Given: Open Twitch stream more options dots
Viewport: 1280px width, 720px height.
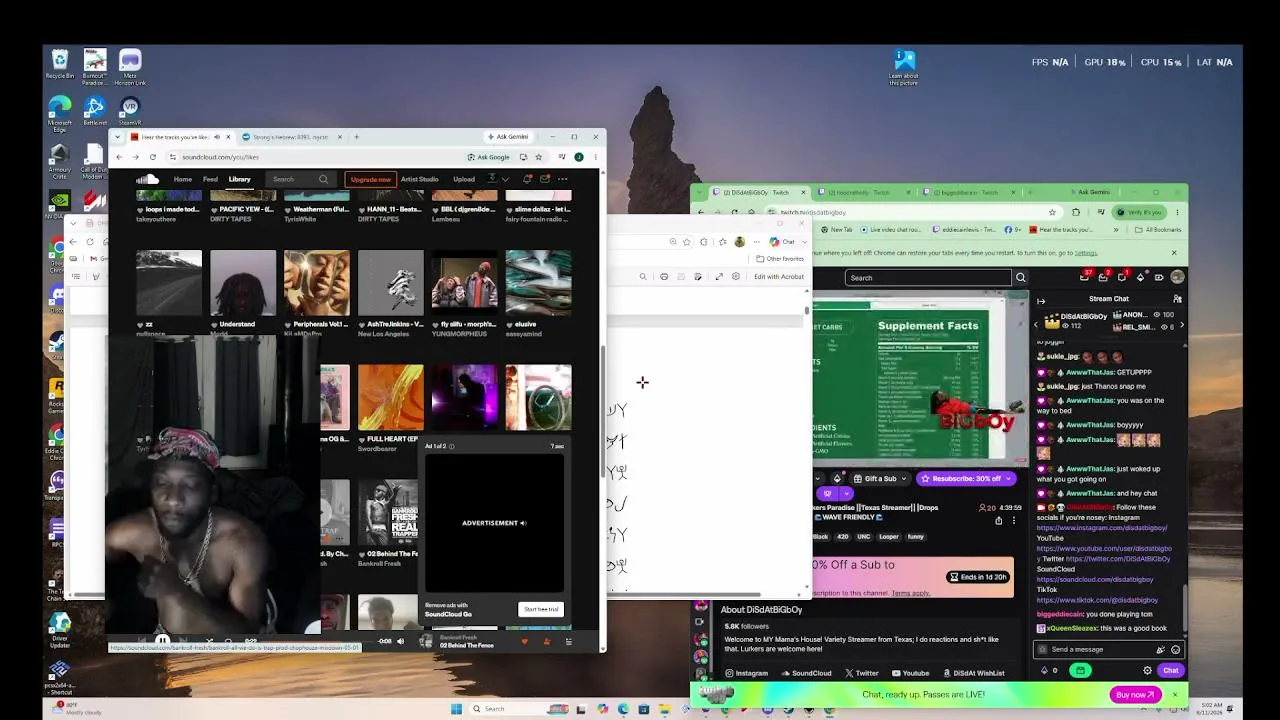Looking at the screenshot, I should [1013, 520].
